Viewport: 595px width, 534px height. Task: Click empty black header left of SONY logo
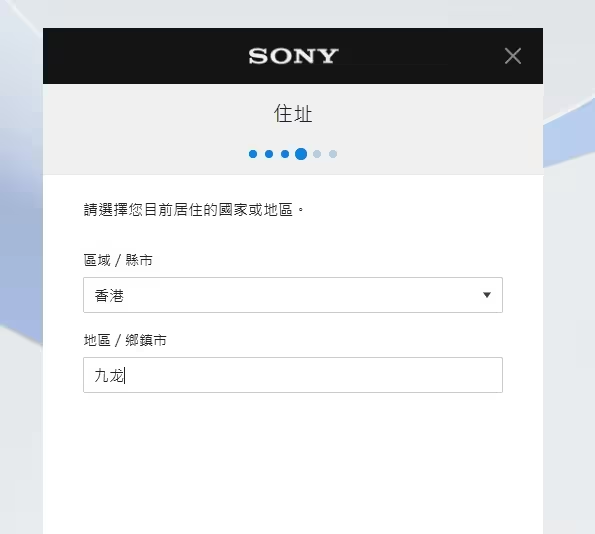click(x=144, y=56)
